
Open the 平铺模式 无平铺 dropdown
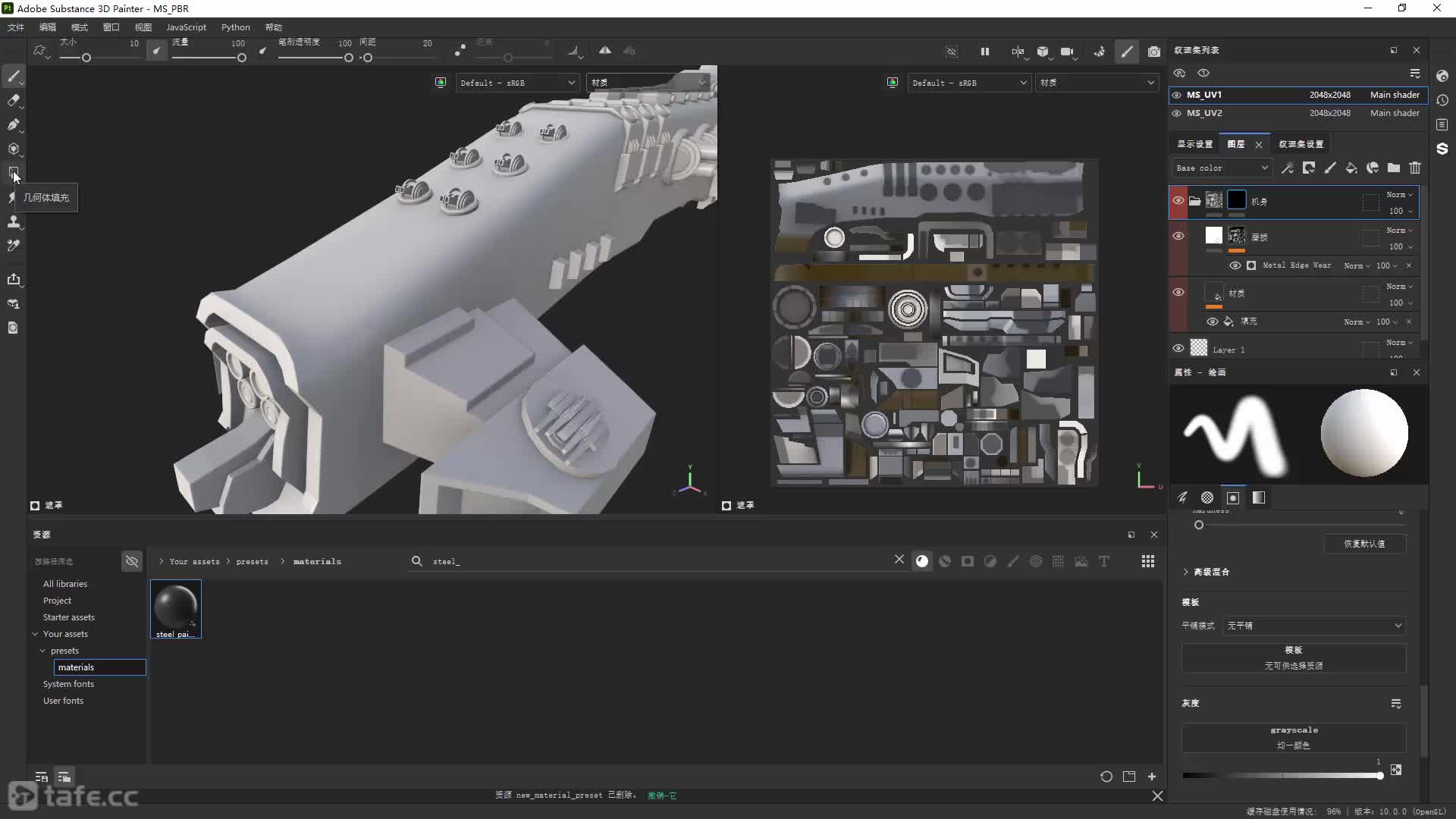[1314, 626]
